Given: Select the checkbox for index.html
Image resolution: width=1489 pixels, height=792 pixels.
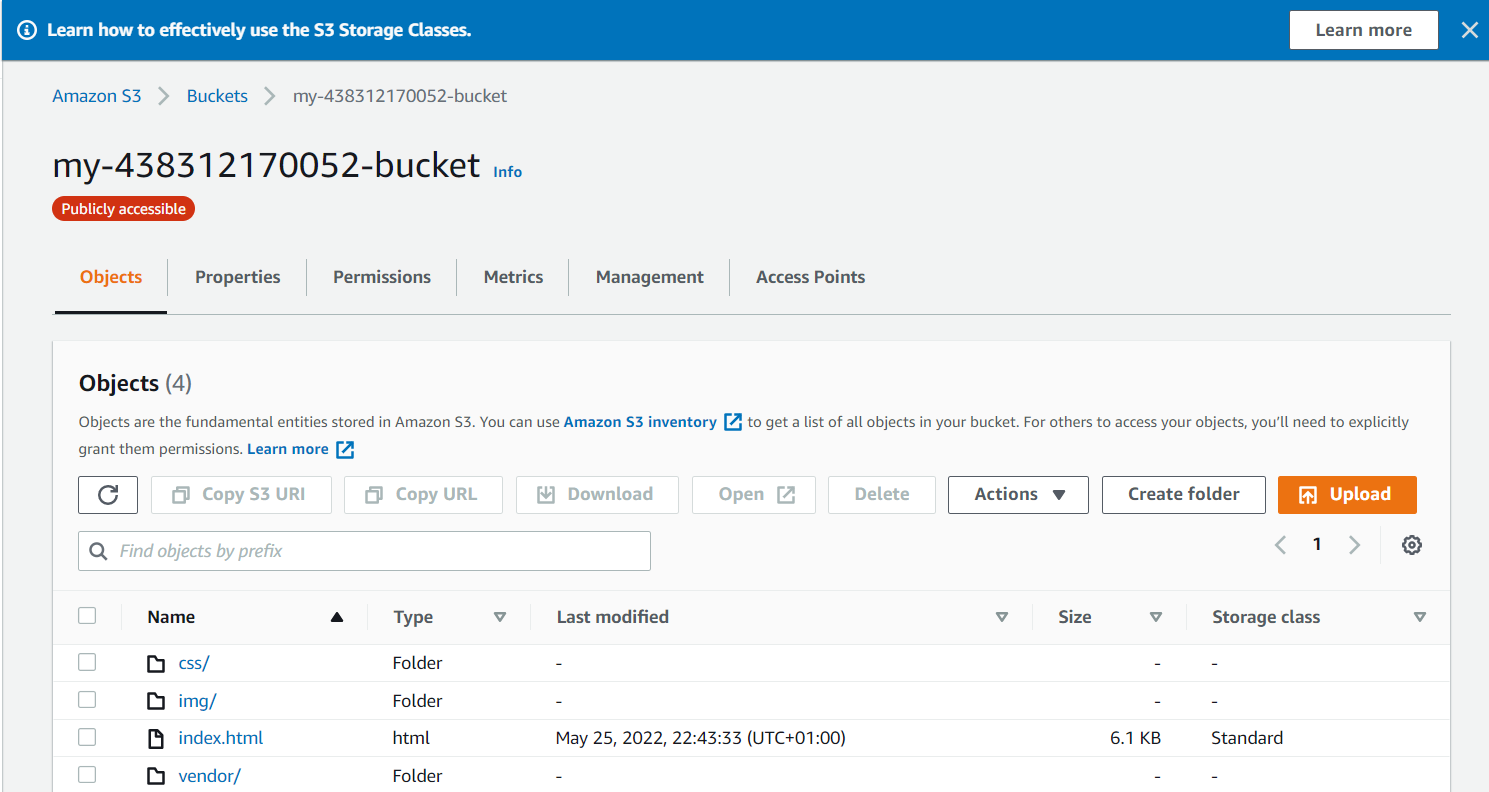Looking at the screenshot, I should pos(87,736).
